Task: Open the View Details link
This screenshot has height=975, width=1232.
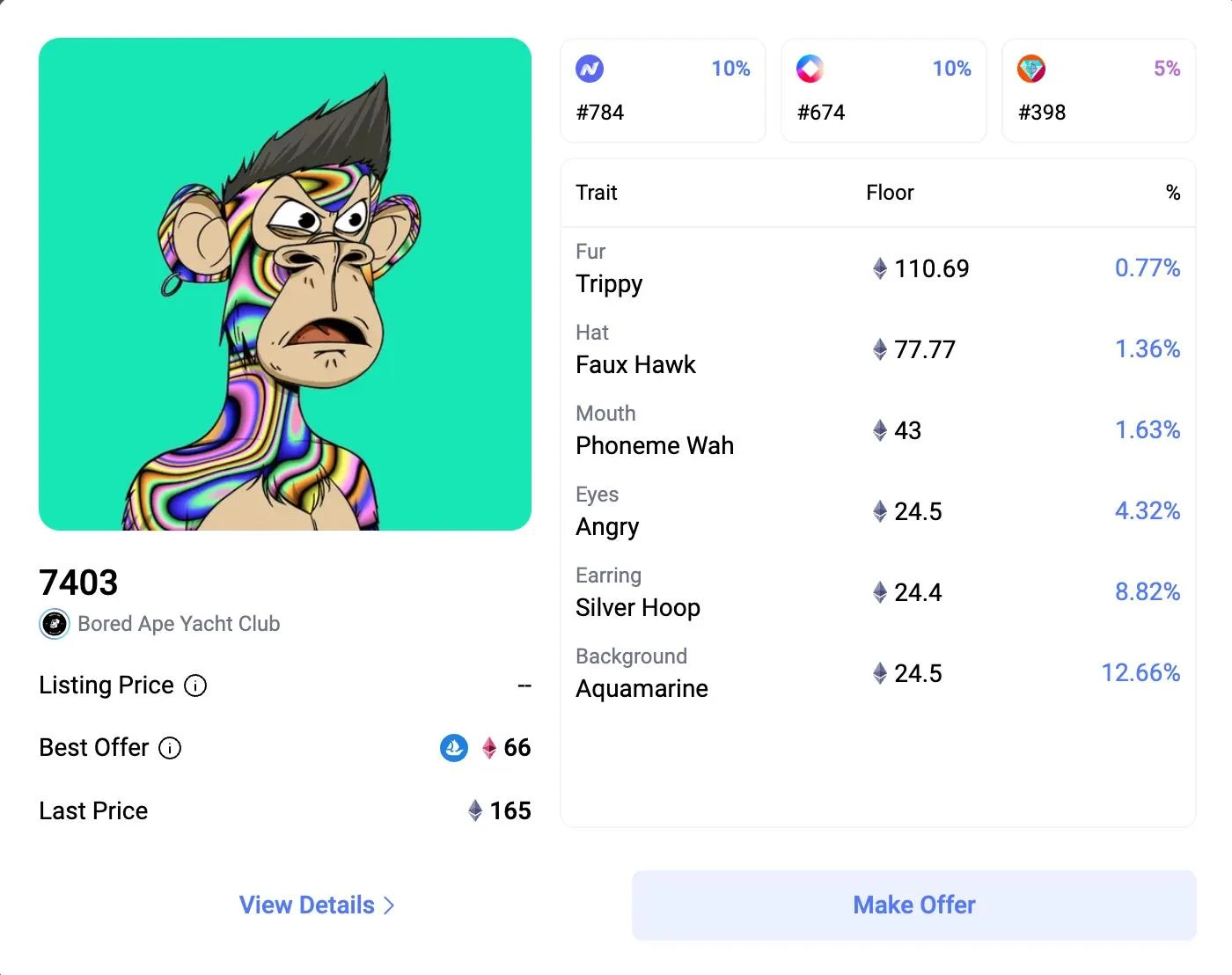Action: [307, 905]
